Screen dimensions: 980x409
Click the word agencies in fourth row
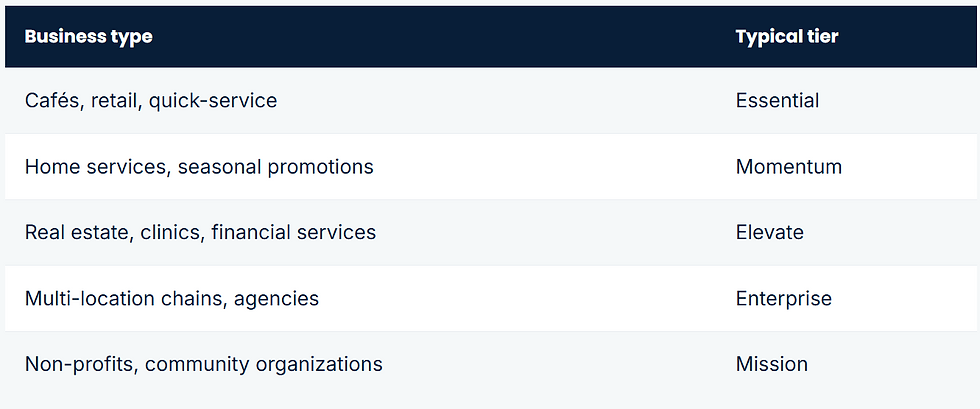pos(276,300)
